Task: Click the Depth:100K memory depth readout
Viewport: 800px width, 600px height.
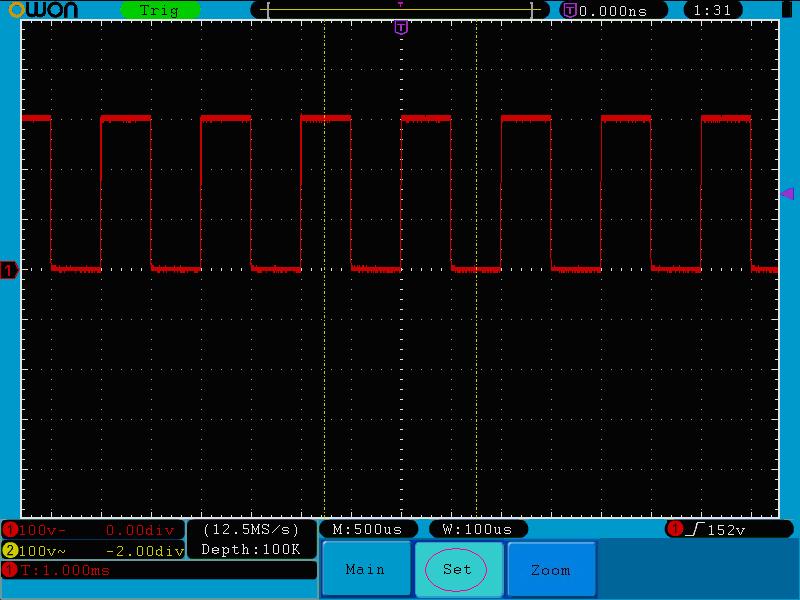Action: [x=251, y=549]
